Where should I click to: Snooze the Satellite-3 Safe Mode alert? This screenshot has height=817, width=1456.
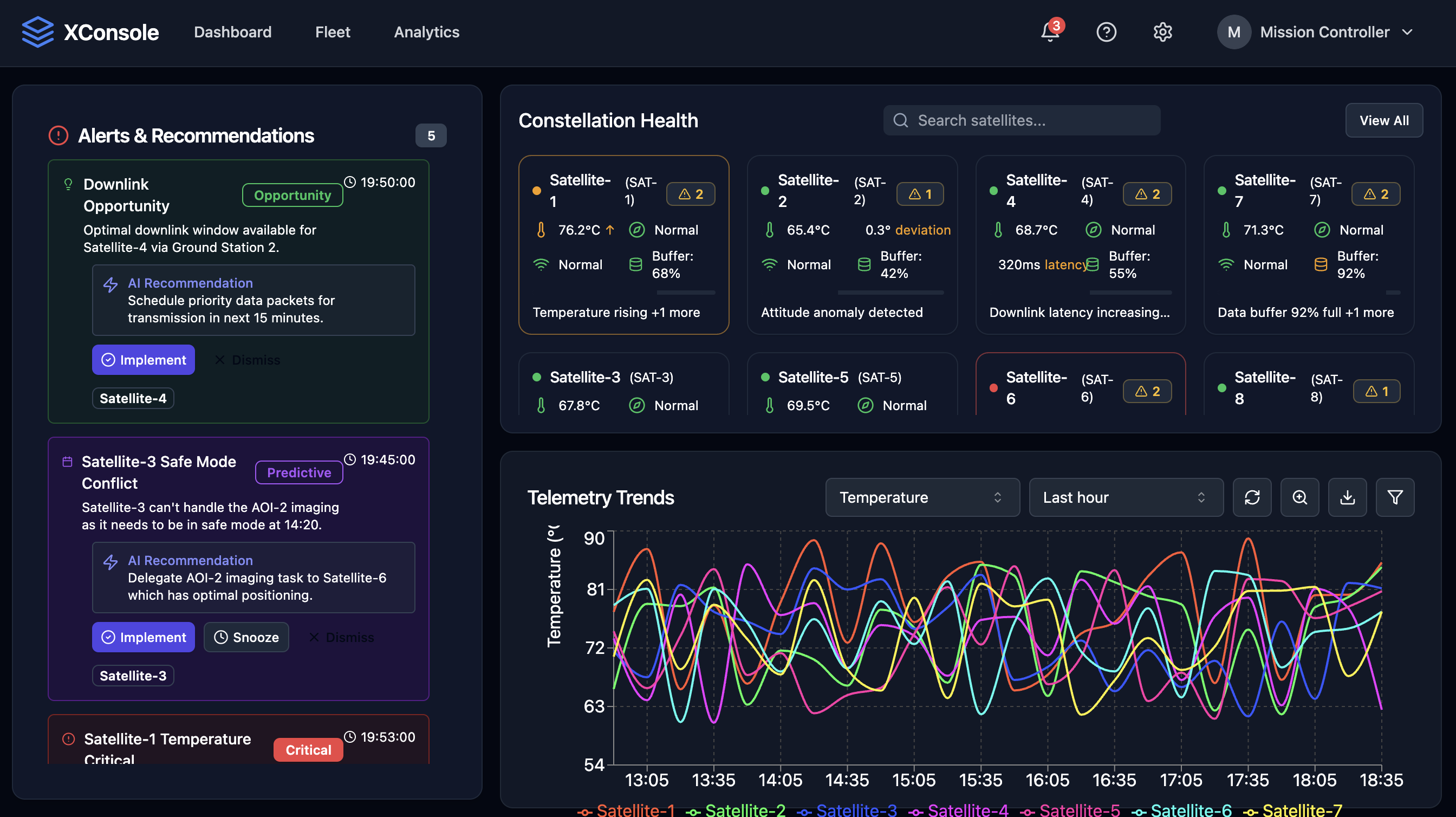[x=246, y=637]
